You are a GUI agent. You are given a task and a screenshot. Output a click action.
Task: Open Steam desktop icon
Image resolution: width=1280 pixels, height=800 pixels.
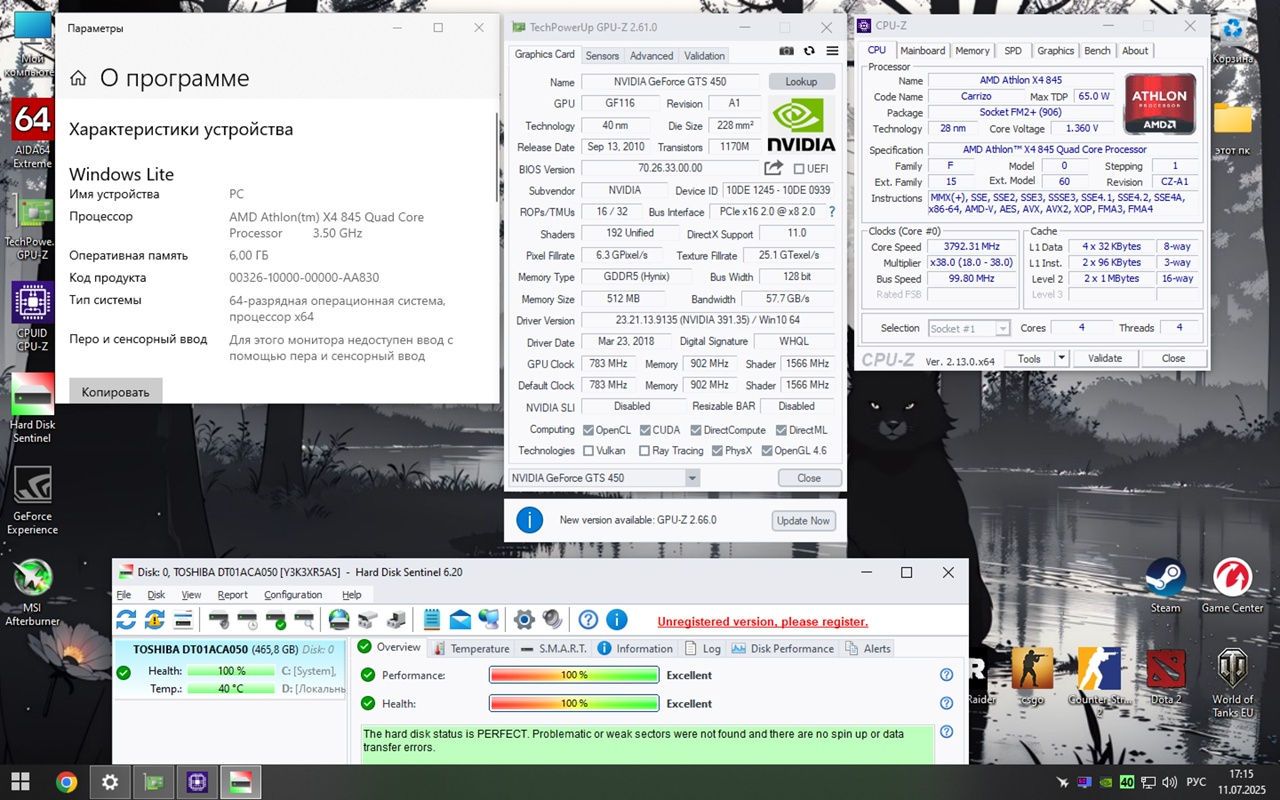[1165, 586]
